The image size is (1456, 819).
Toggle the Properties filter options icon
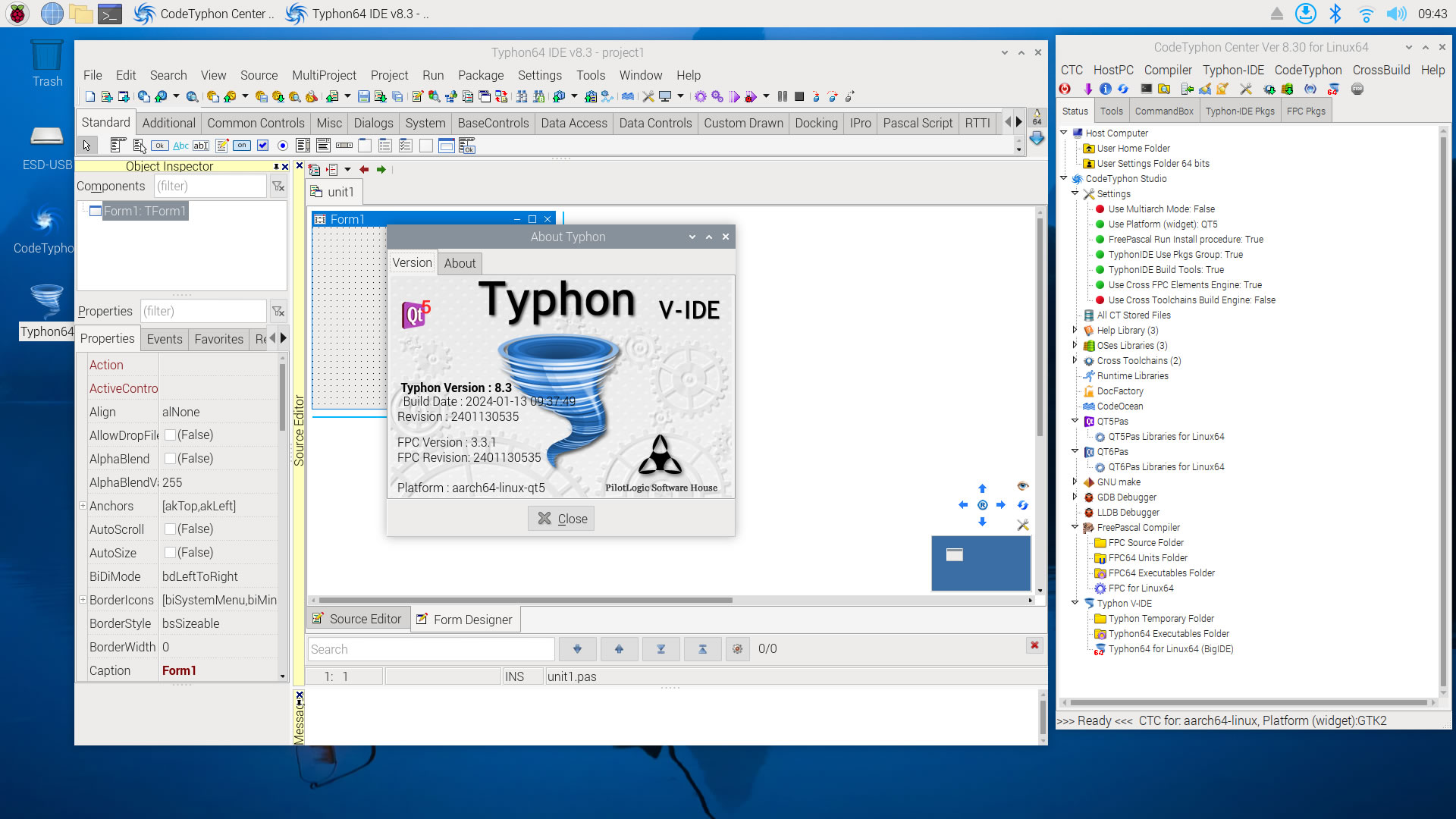tap(278, 311)
